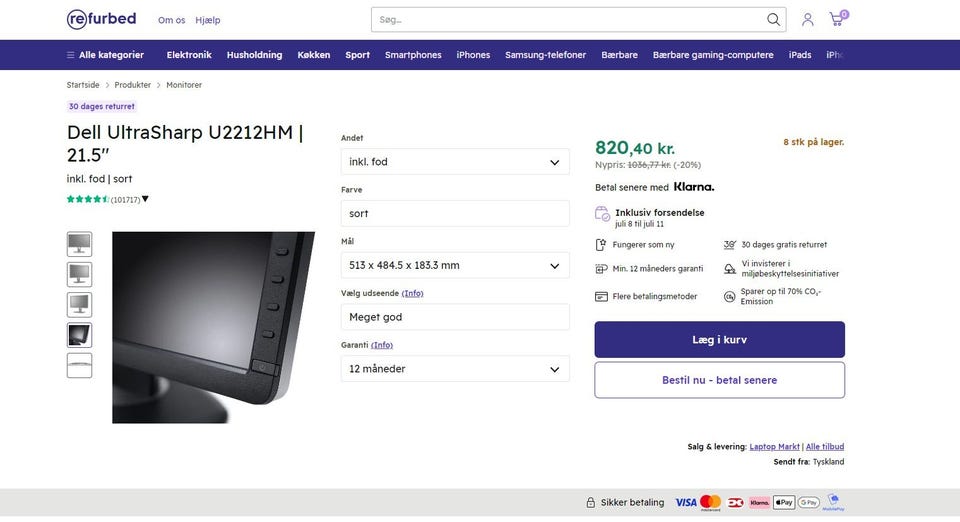Open the shopping cart icon
The height and width of the screenshot is (522, 960).
837,19
